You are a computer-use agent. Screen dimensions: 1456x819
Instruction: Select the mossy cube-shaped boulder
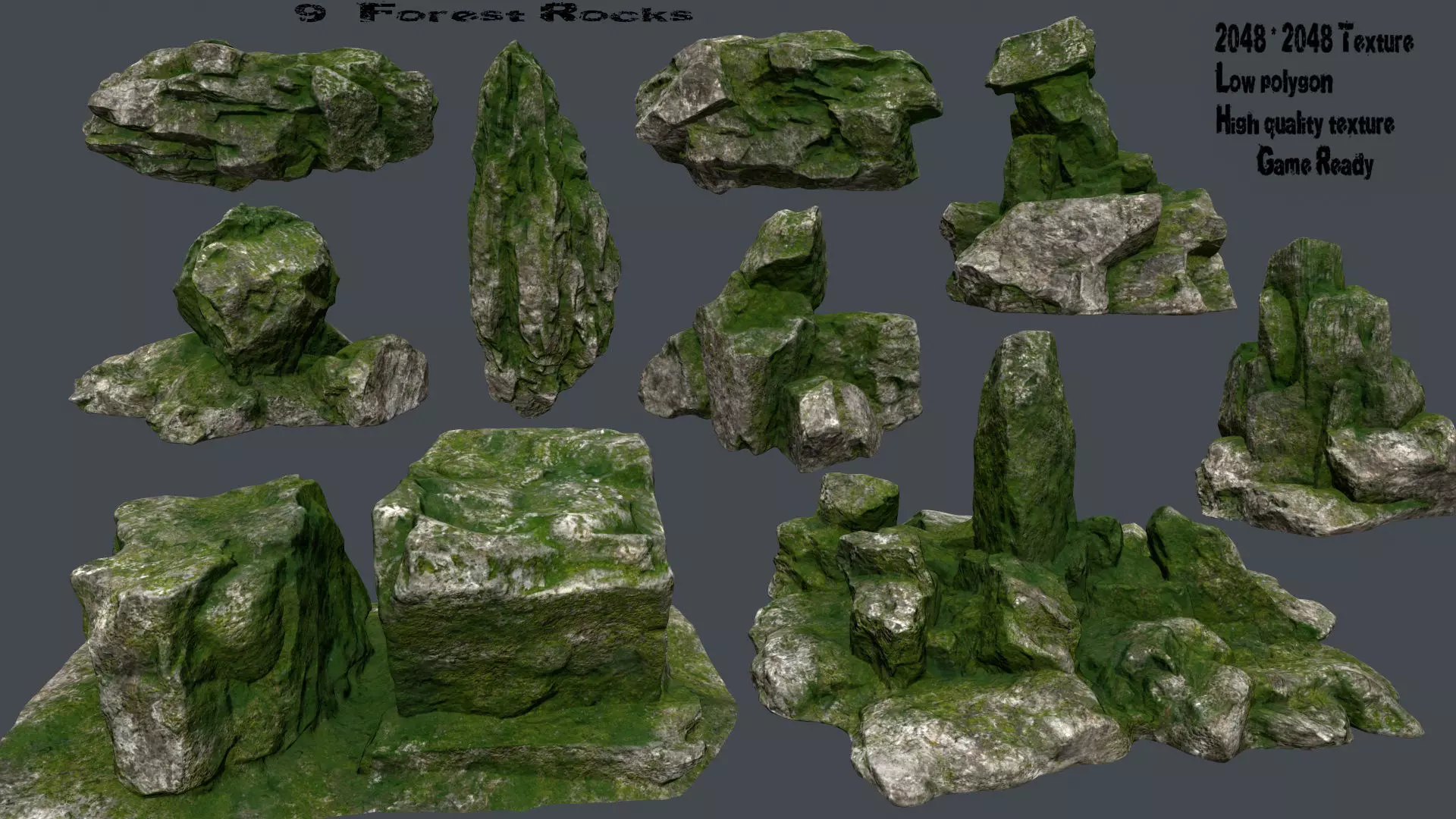523,573
